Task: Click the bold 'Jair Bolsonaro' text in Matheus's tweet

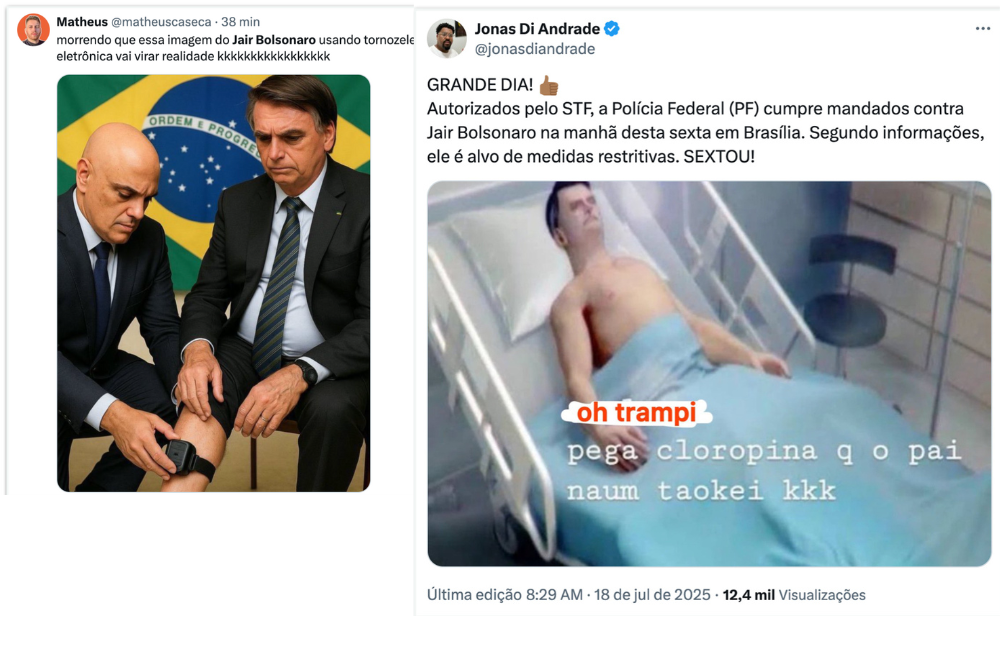Action: pyautogui.click(x=274, y=40)
